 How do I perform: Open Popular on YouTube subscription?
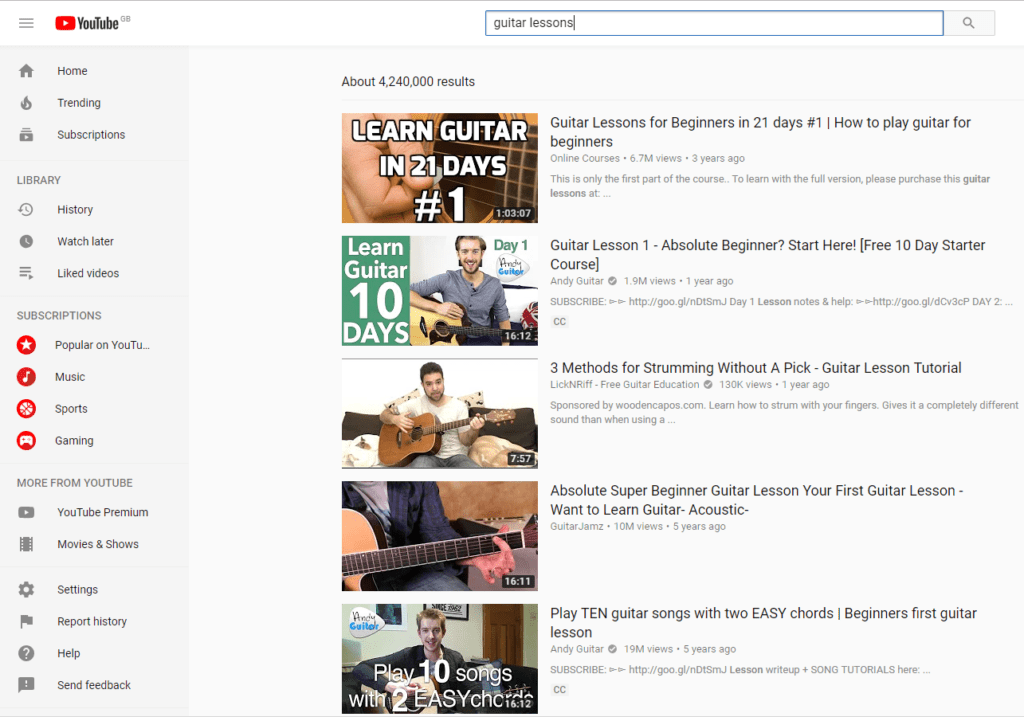pyautogui.click(x=103, y=345)
